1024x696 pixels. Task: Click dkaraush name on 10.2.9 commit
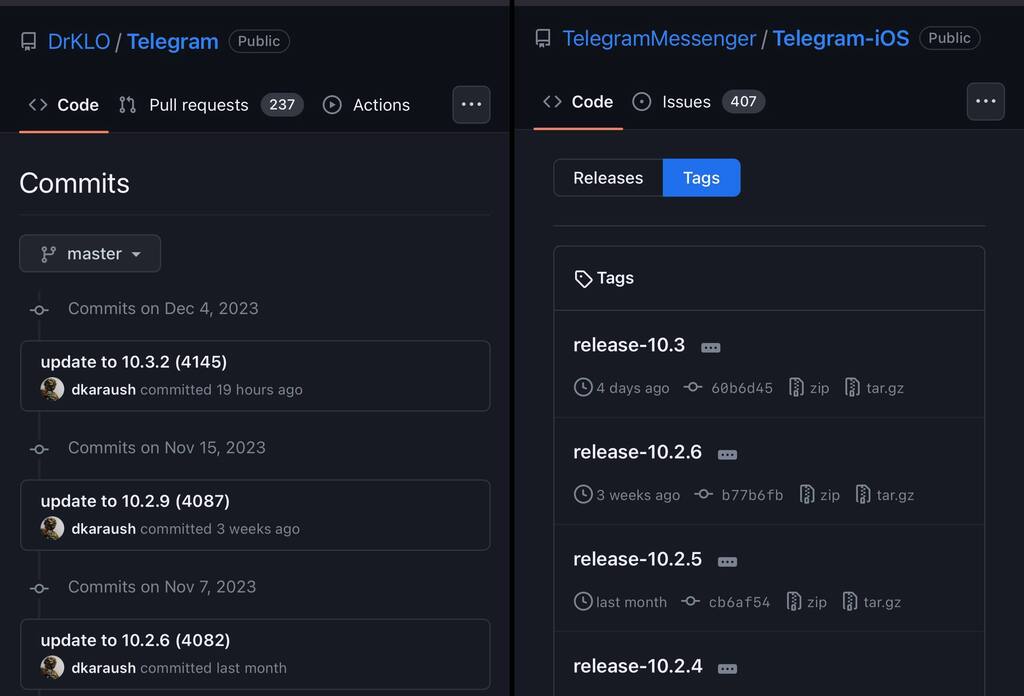(x=103, y=529)
